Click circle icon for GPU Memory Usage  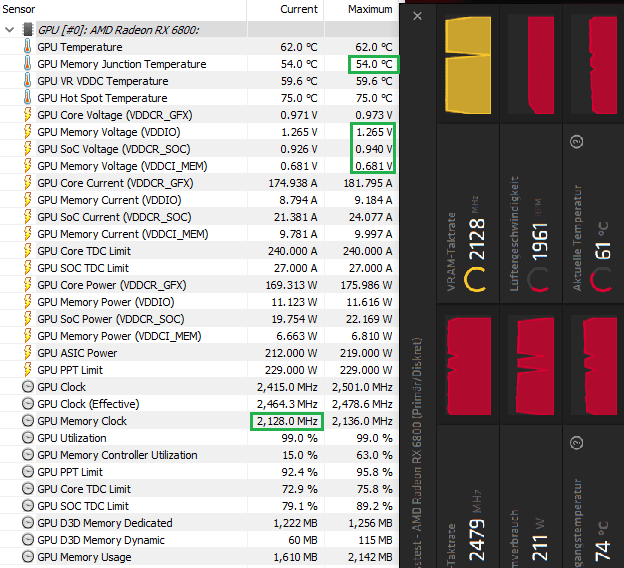(28, 556)
